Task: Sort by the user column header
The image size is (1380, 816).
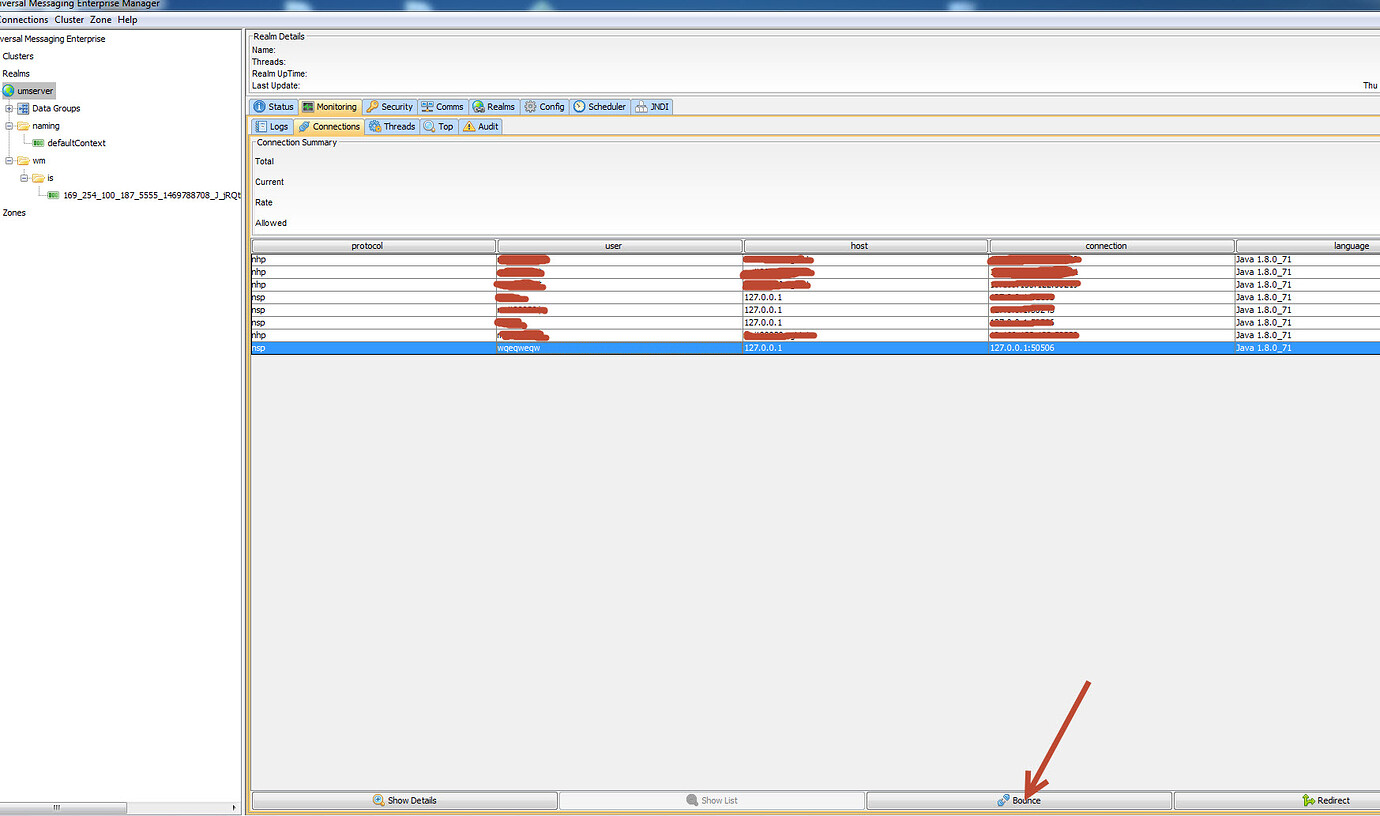Action: pyautogui.click(x=620, y=246)
